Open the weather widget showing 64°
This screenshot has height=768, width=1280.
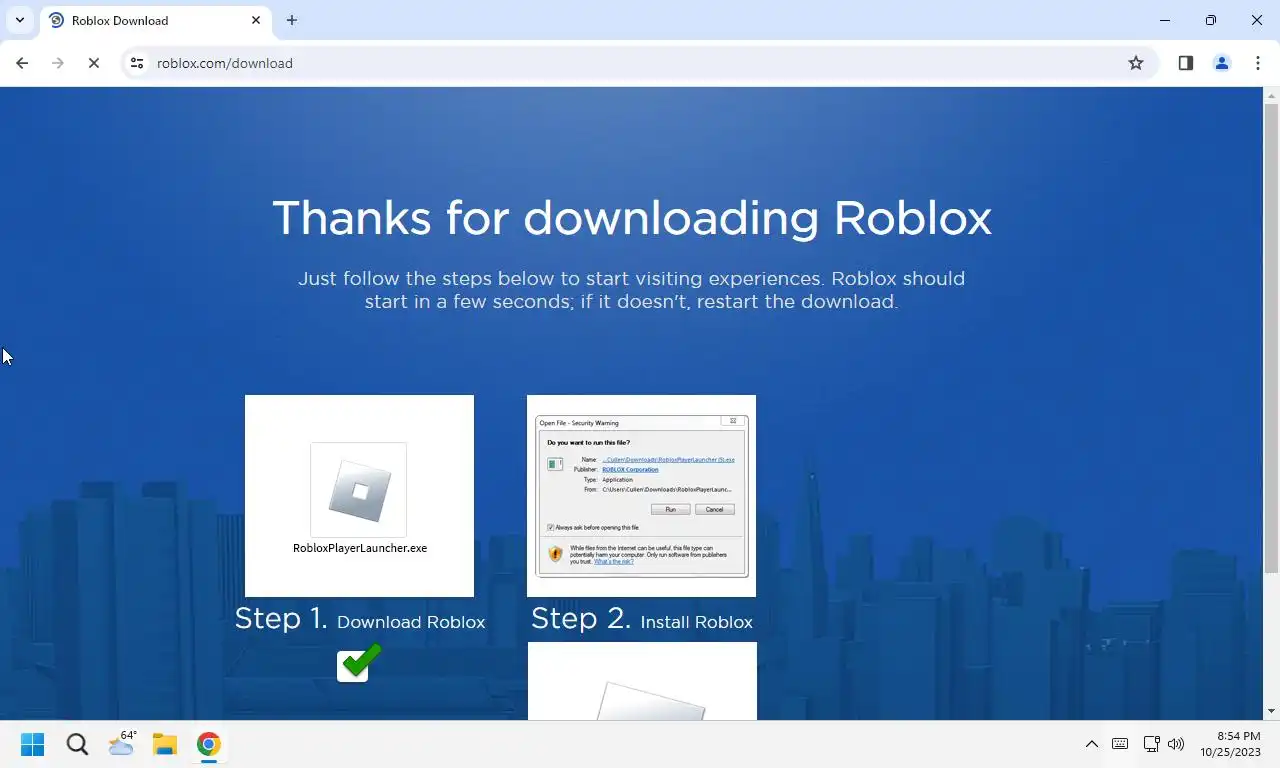point(122,744)
